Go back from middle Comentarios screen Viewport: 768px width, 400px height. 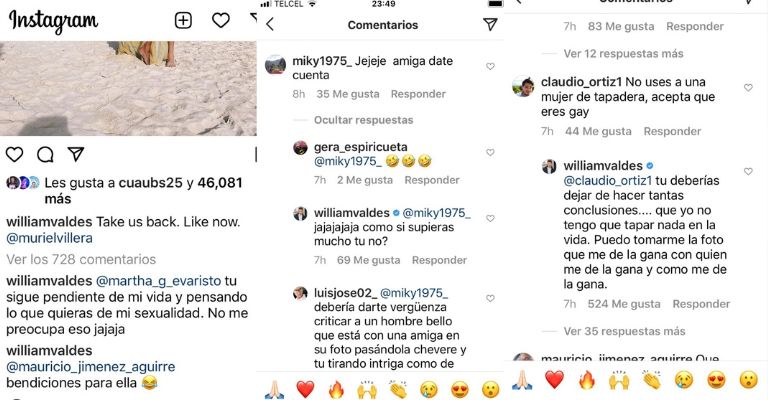coord(269,24)
